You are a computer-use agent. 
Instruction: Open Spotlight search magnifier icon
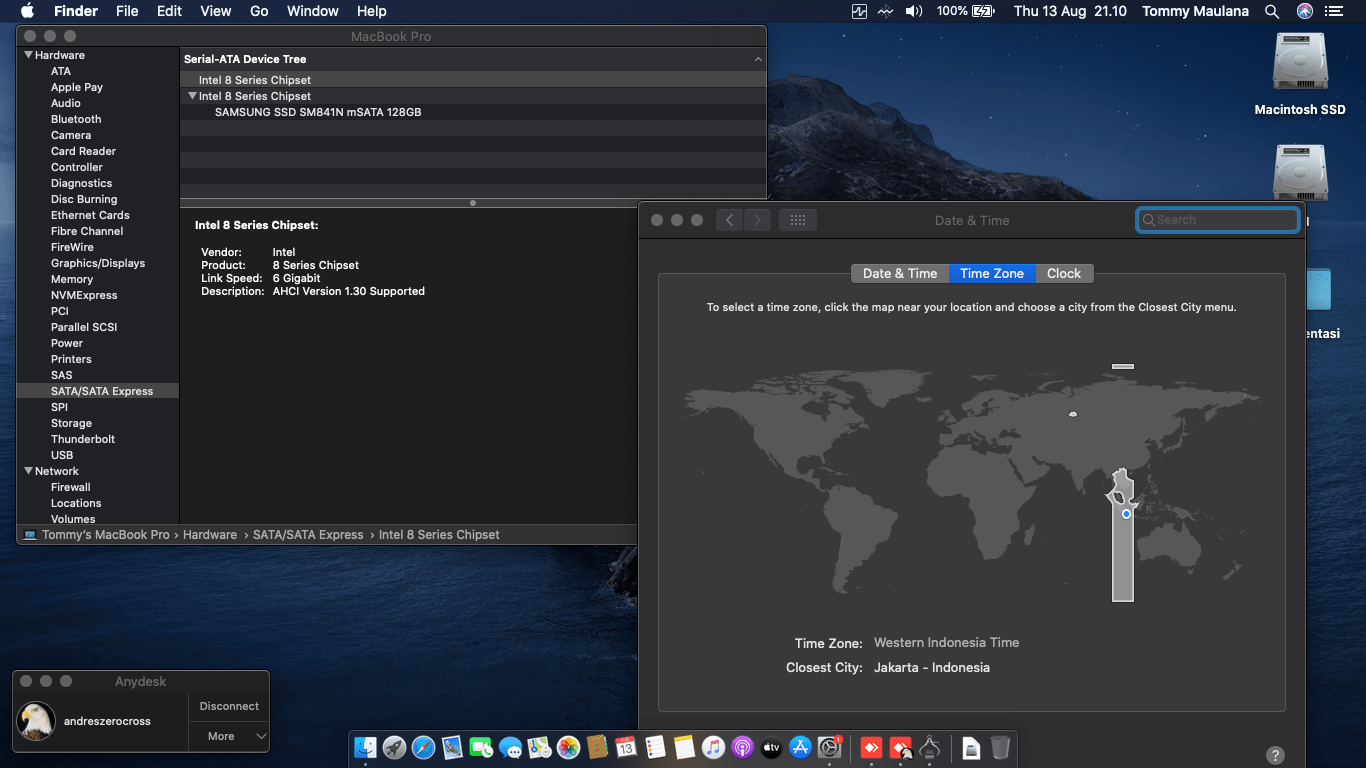point(1272,11)
